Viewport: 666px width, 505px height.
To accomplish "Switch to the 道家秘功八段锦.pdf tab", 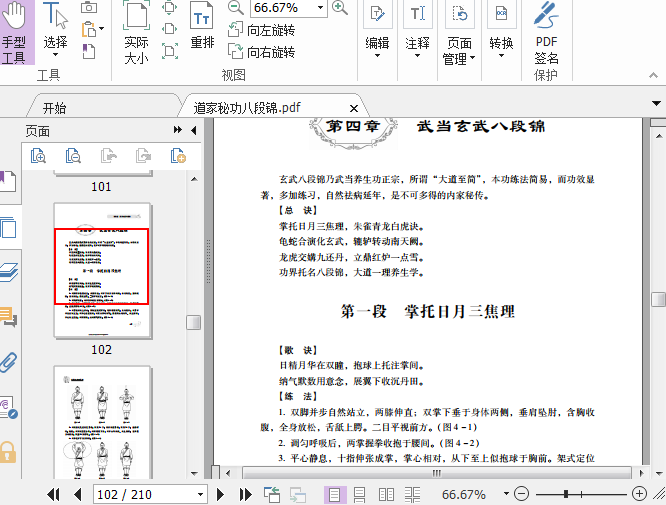I will [247, 108].
